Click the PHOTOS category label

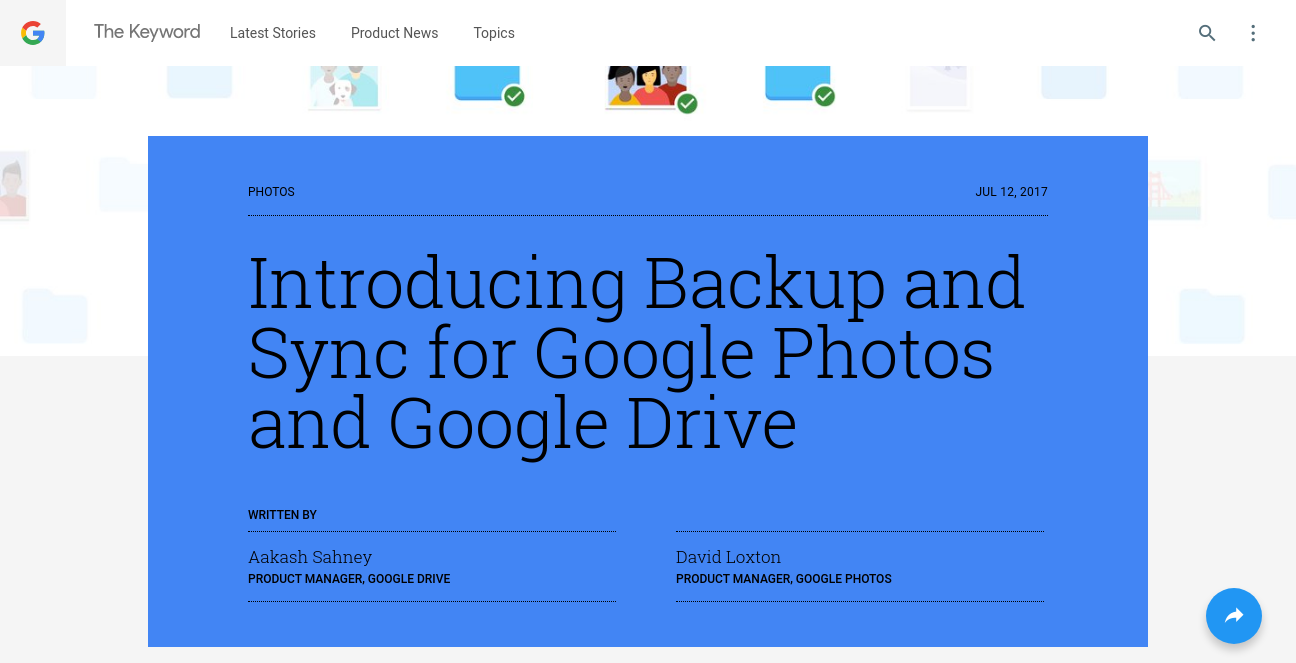271,192
